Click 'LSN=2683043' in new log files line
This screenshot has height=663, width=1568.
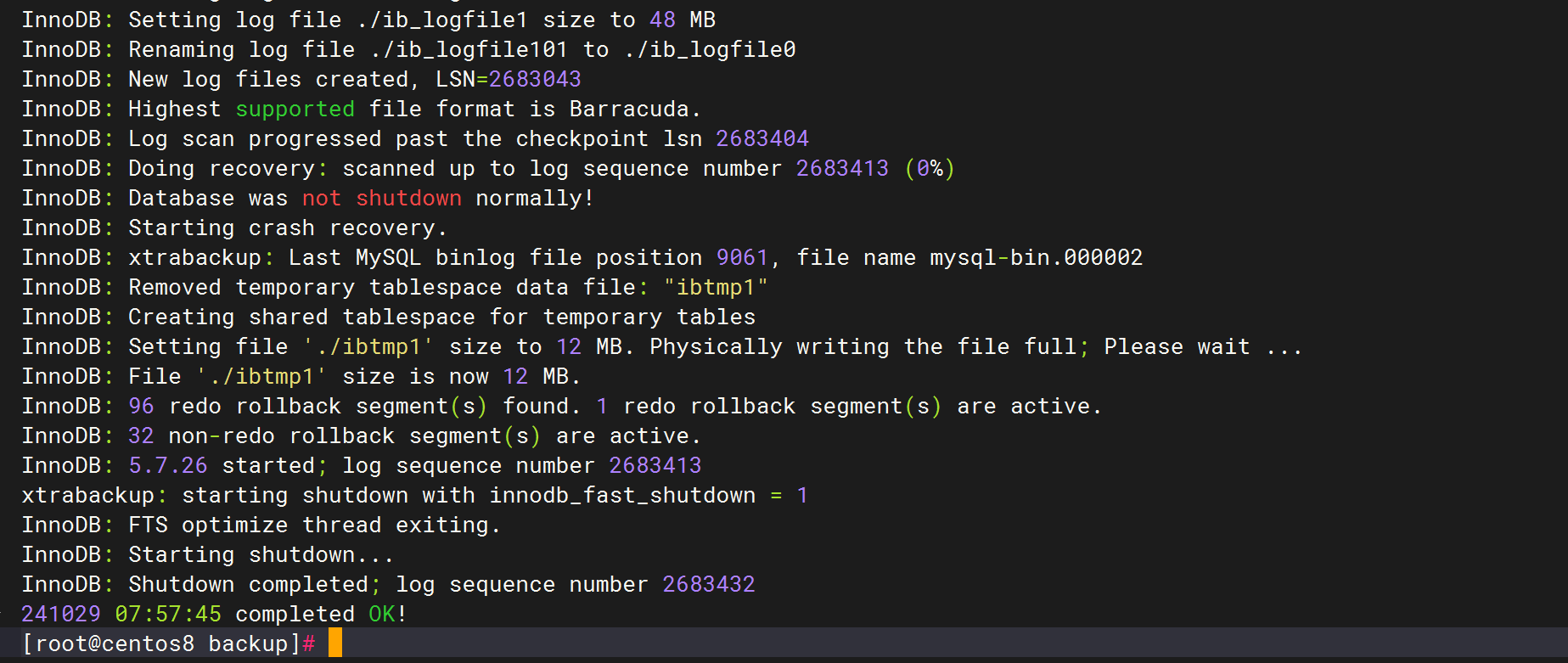click(509, 79)
